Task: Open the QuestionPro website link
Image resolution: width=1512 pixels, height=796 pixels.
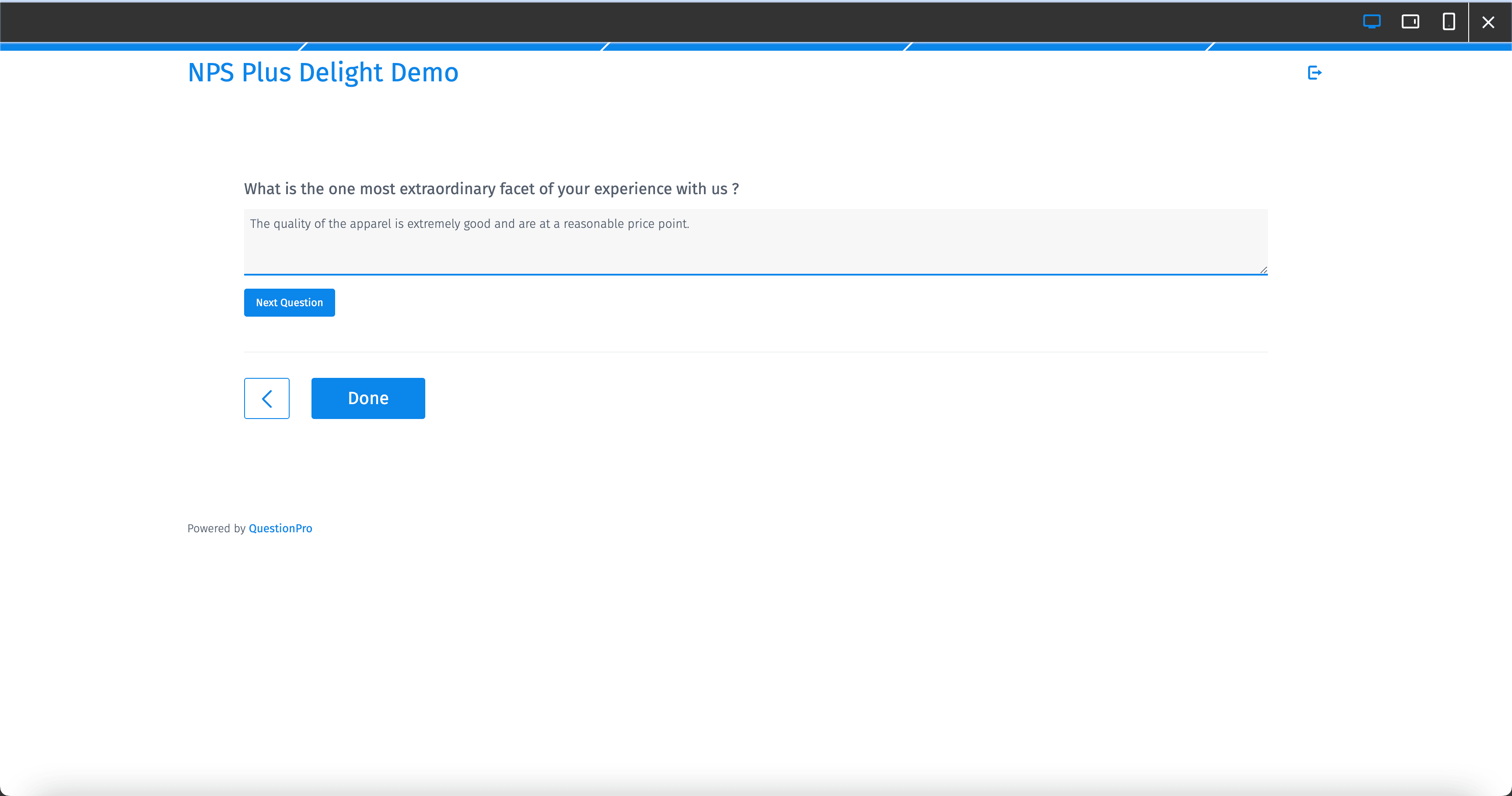Action: [x=280, y=528]
